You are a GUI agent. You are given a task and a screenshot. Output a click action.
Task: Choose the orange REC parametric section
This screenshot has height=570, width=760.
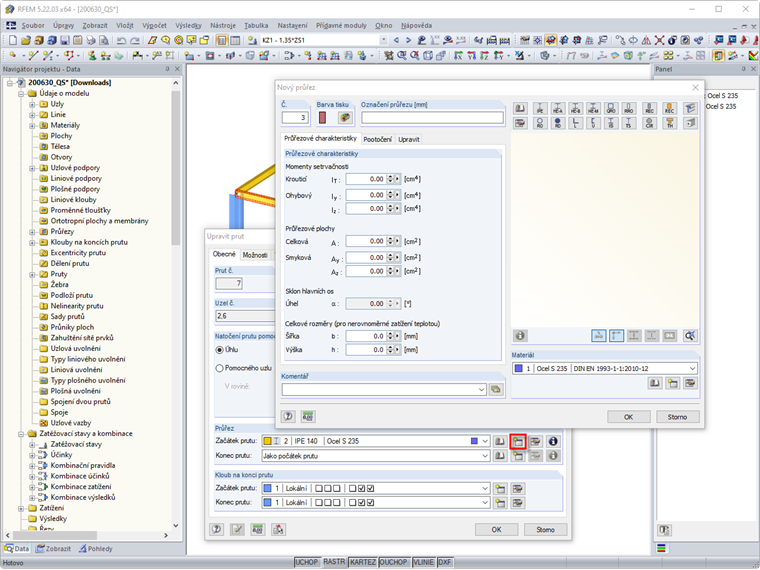click(x=669, y=108)
